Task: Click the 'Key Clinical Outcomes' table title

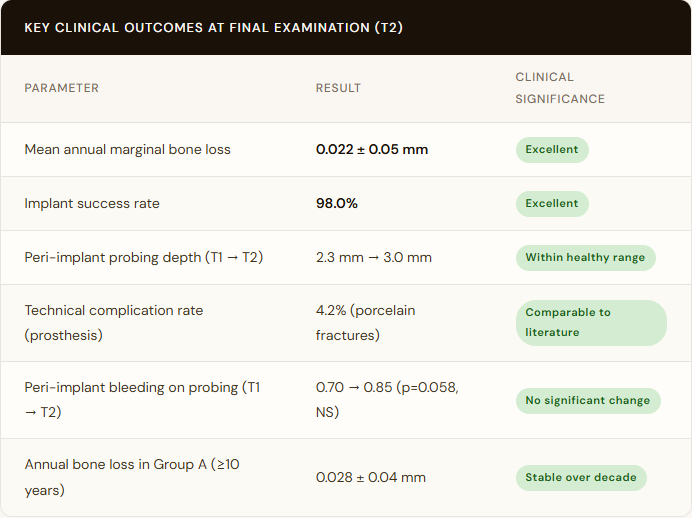Action: (x=213, y=27)
